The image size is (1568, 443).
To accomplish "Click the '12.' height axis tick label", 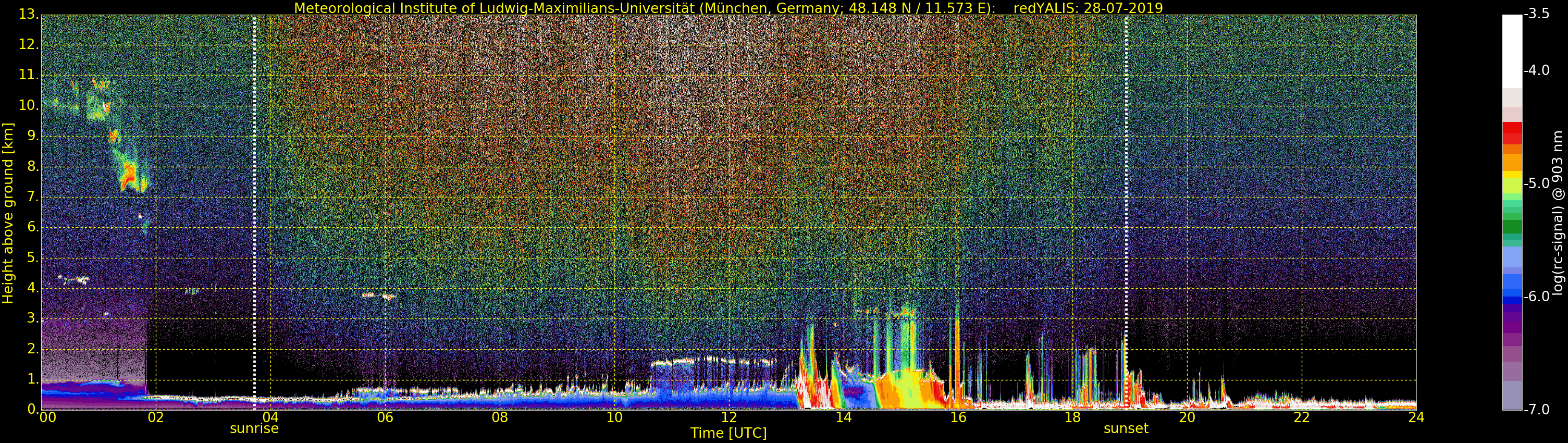I will [x=29, y=45].
